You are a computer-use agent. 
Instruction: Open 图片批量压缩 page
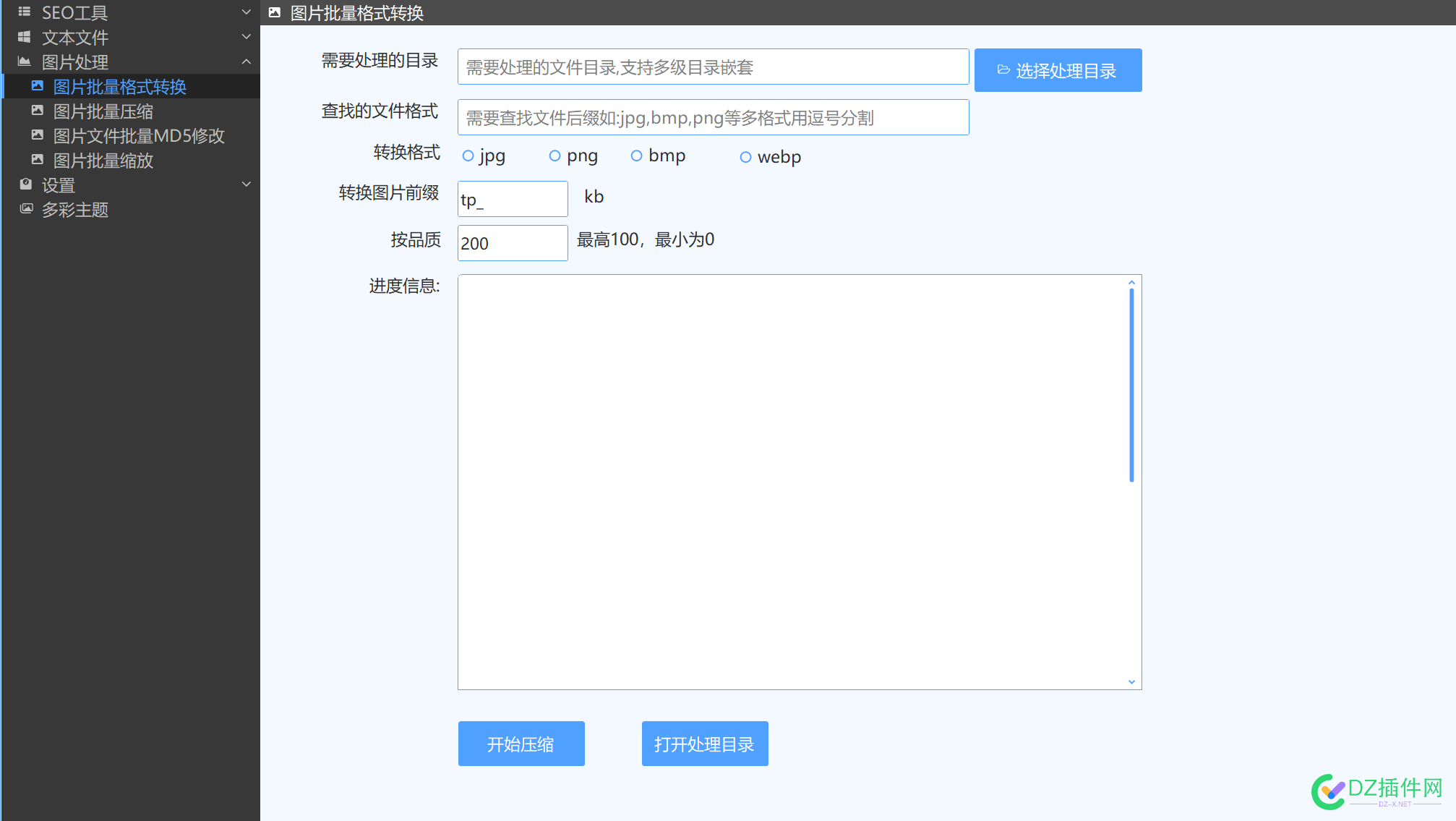tap(131, 111)
